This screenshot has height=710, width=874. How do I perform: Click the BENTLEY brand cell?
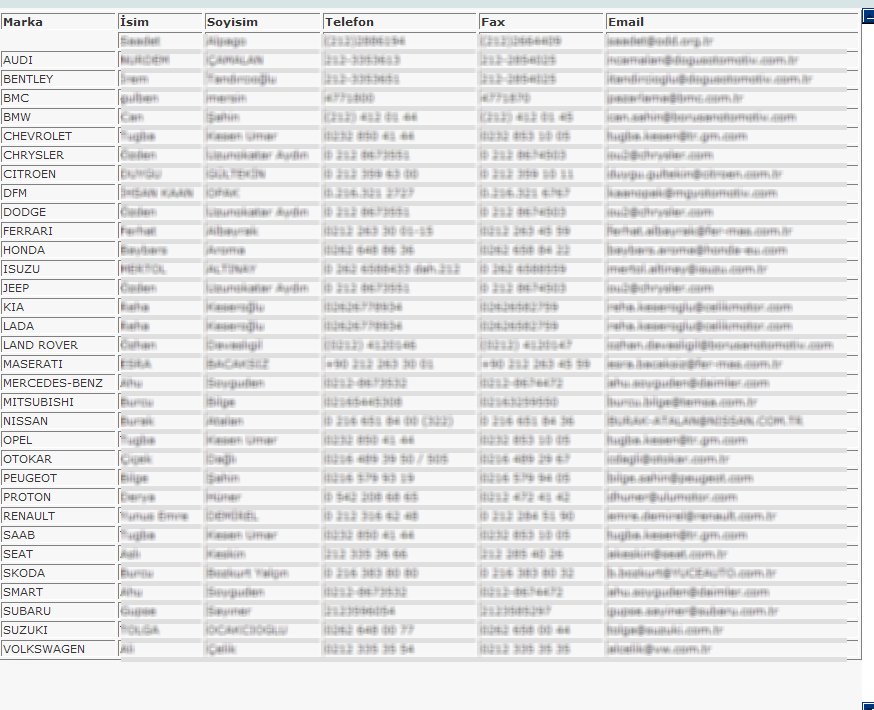(x=58, y=79)
